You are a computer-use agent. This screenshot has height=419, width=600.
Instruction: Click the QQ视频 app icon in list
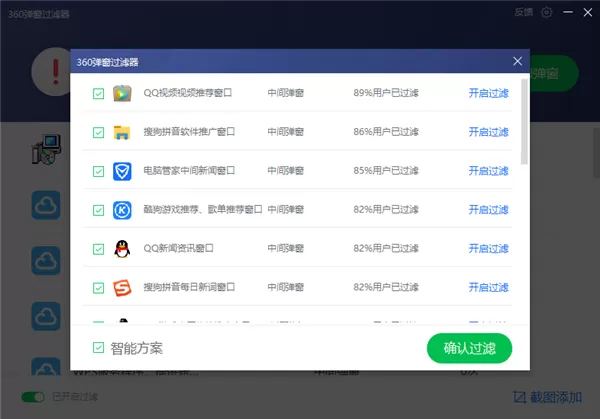tap(122, 93)
